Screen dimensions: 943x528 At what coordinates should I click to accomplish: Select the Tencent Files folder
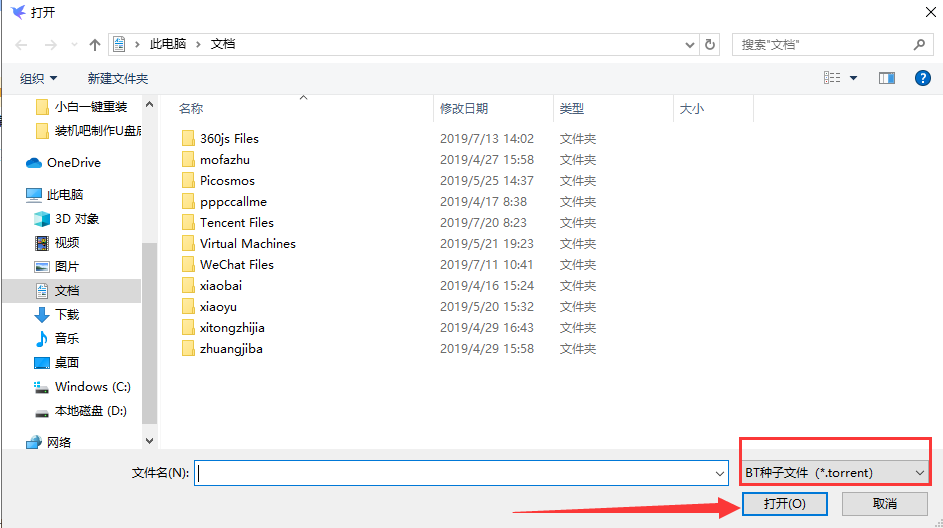[236, 223]
